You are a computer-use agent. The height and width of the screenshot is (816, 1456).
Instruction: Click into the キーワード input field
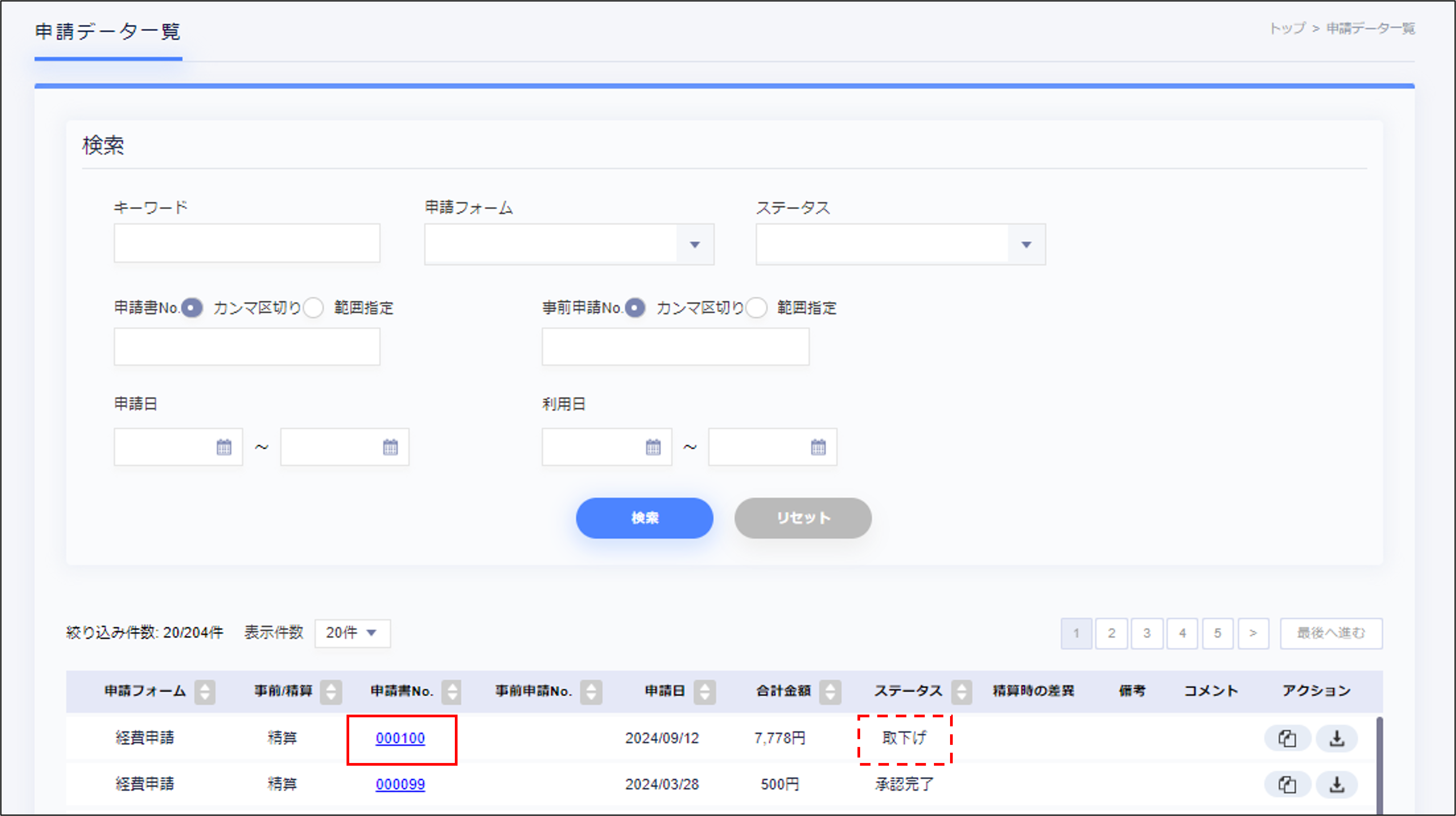[246, 243]
